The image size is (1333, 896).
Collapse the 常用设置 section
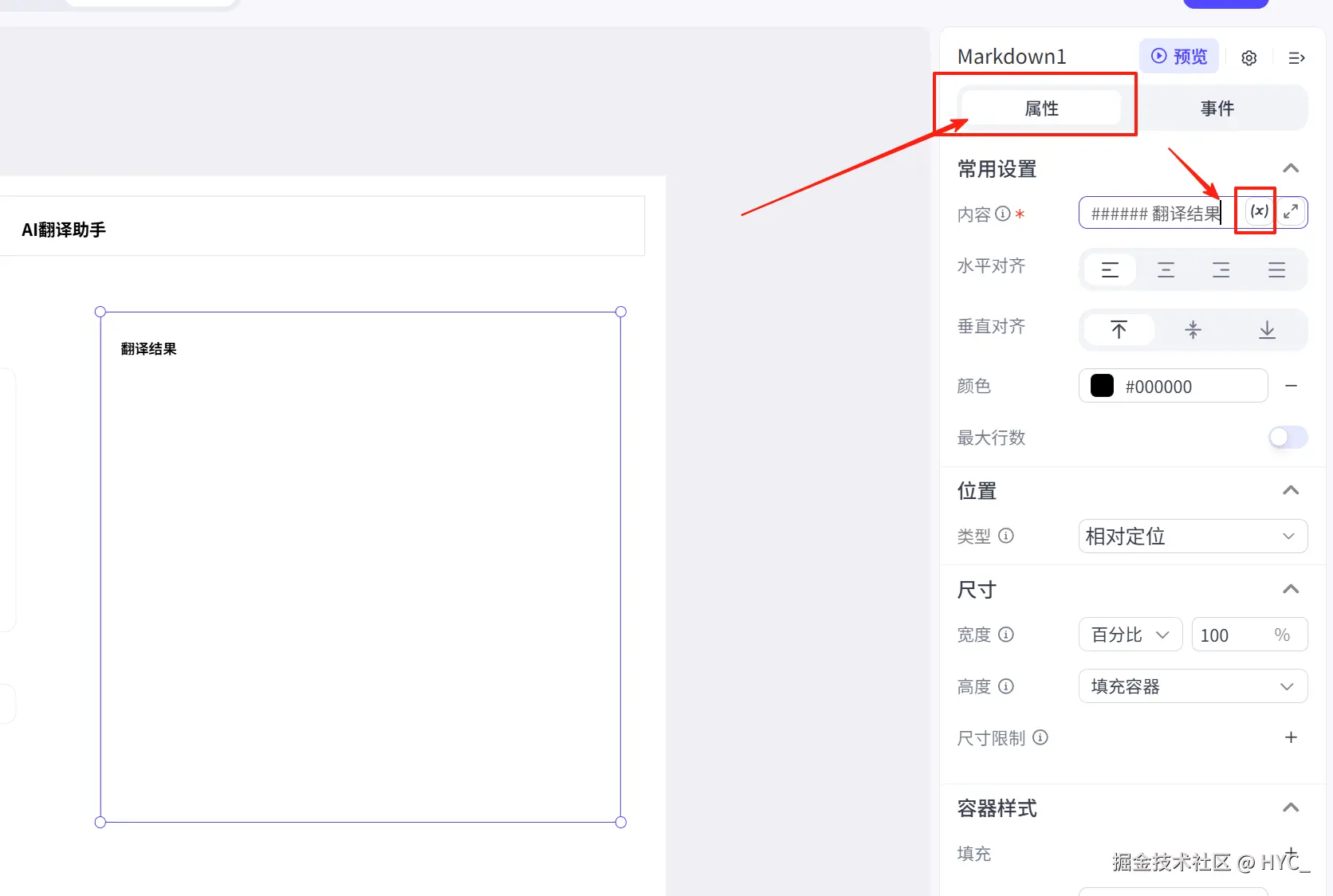[x=1291, y=168]
